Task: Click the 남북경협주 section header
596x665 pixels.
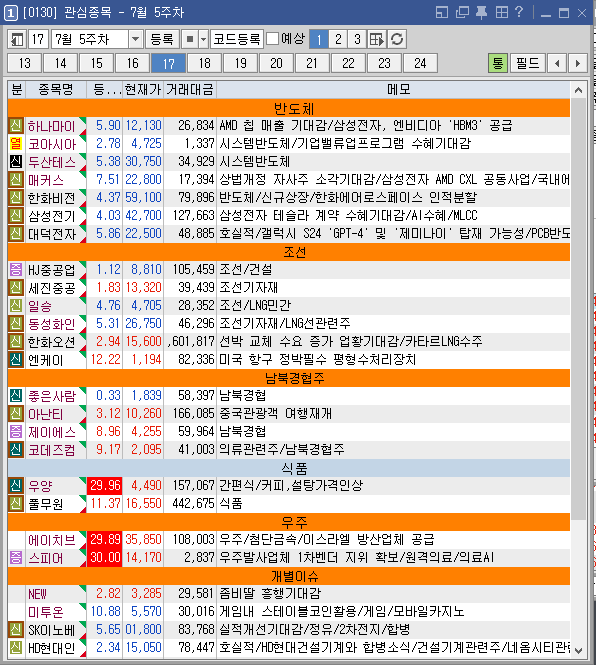Action: pyautogui.click(x=289, y=377)
